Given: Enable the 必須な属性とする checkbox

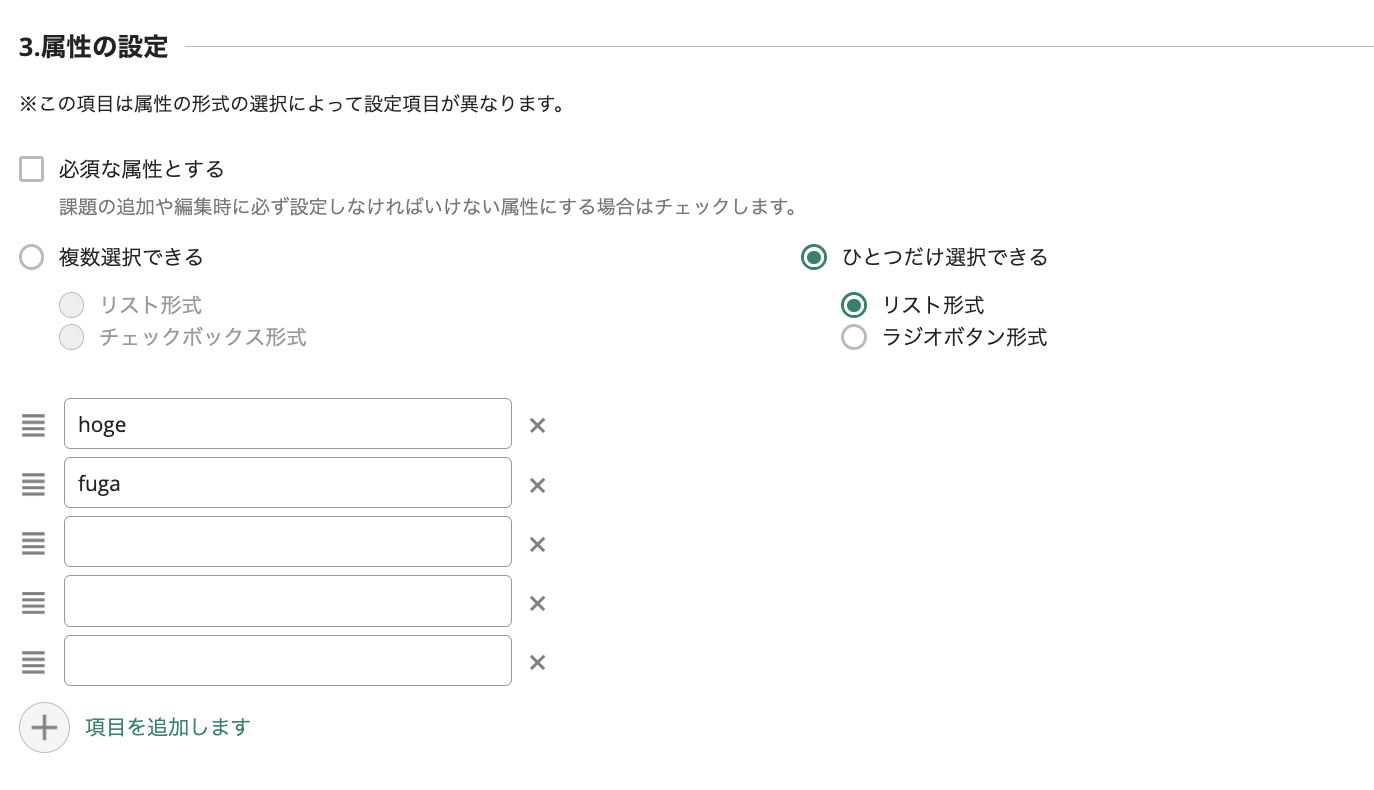Looking at the screenshot, I should [x=31, y=169].
